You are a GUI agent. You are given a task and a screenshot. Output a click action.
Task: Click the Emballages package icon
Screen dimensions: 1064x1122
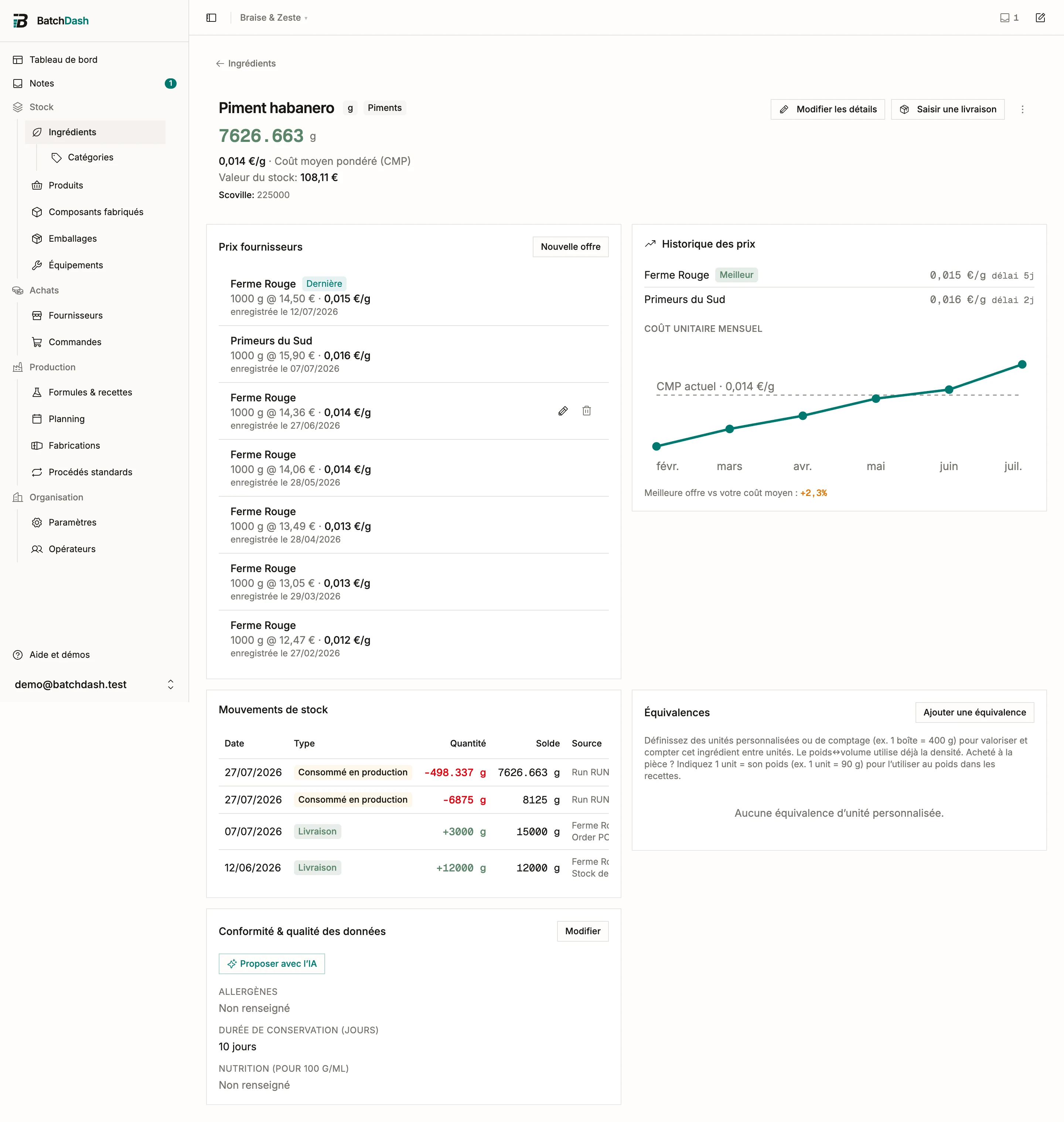click(37, 239)
